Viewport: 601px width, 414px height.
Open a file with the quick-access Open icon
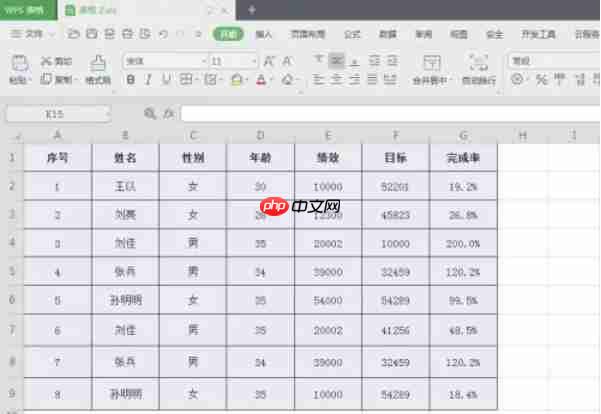point(73,34)
